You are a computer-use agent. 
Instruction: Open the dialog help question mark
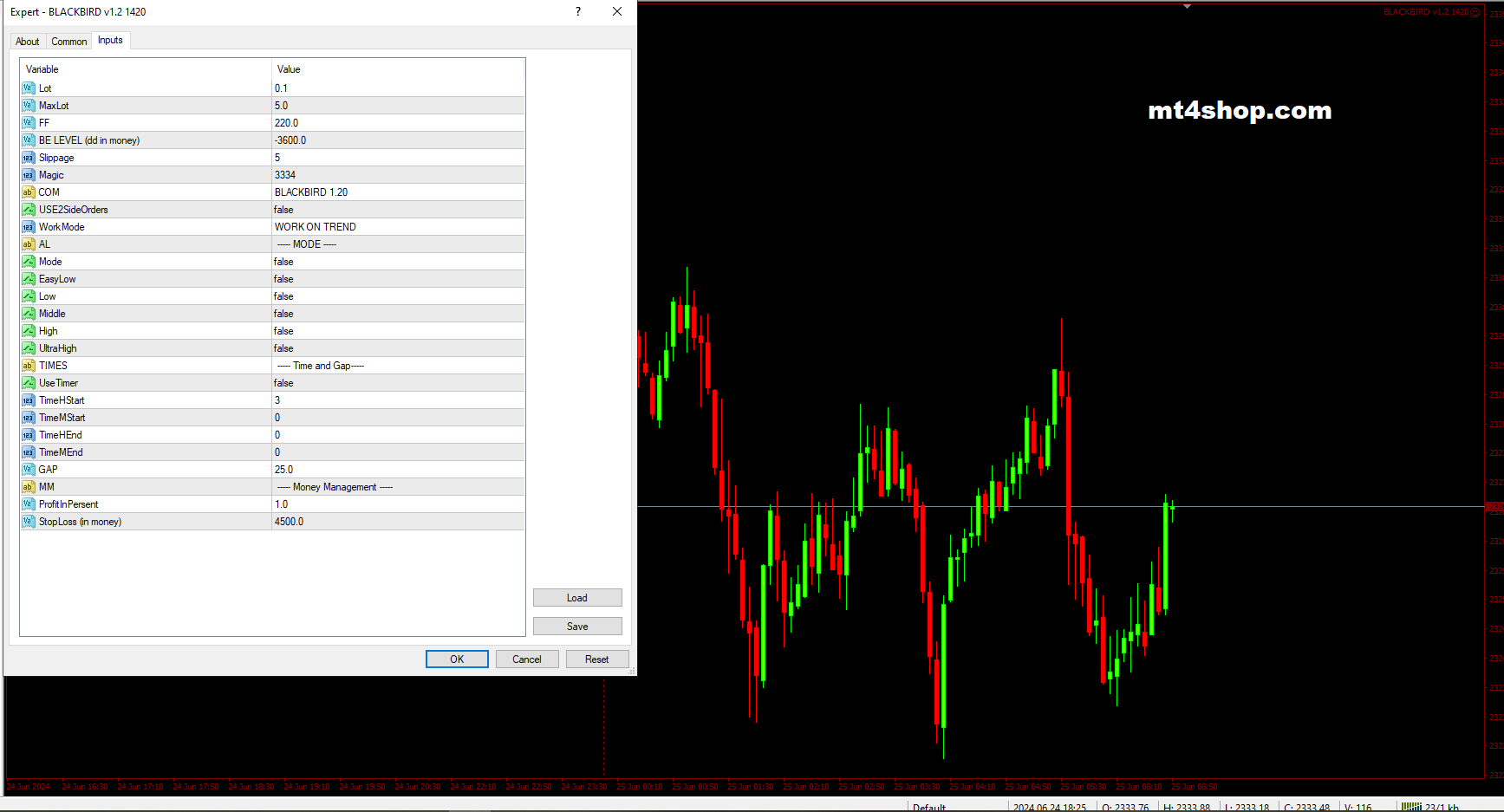[578, 11]
